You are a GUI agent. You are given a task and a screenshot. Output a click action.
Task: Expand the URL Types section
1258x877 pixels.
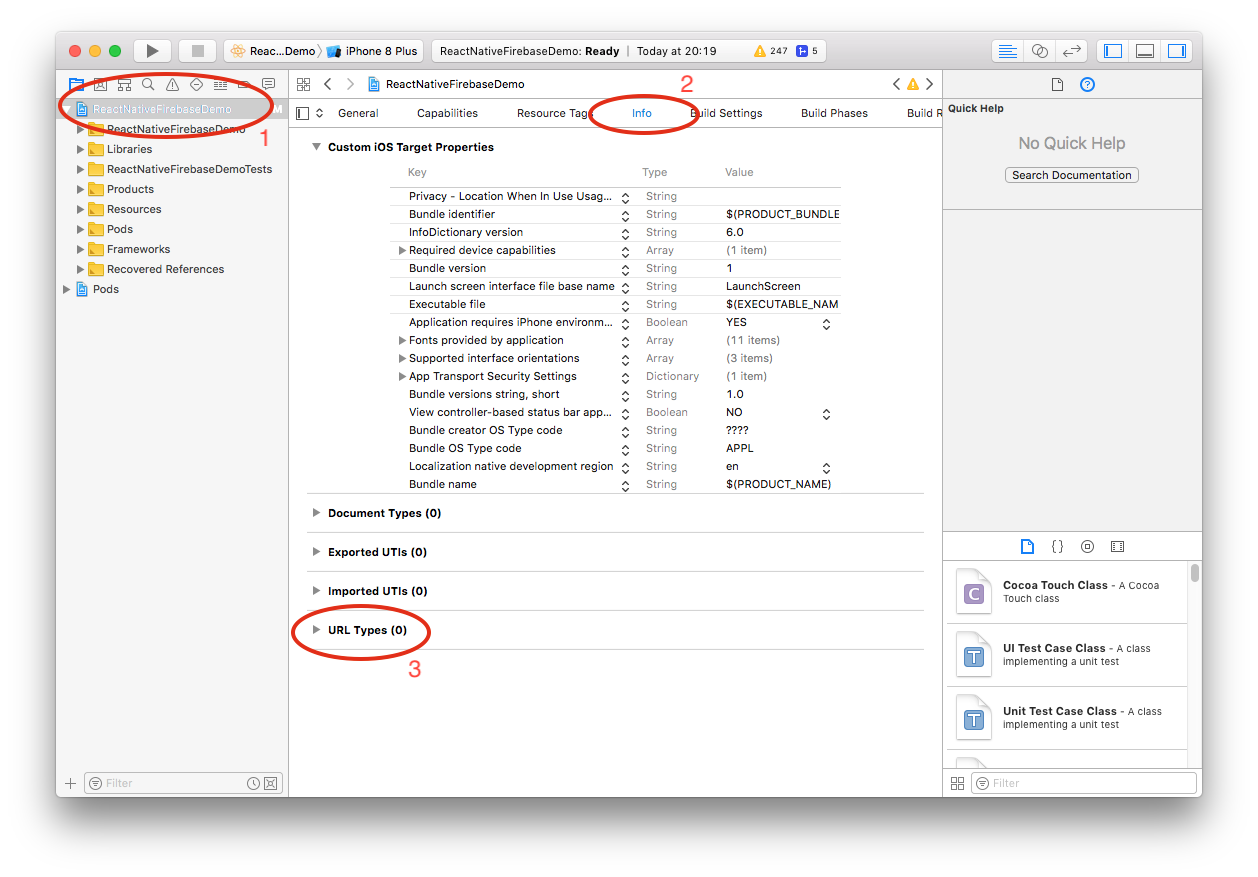pos(316,630)
